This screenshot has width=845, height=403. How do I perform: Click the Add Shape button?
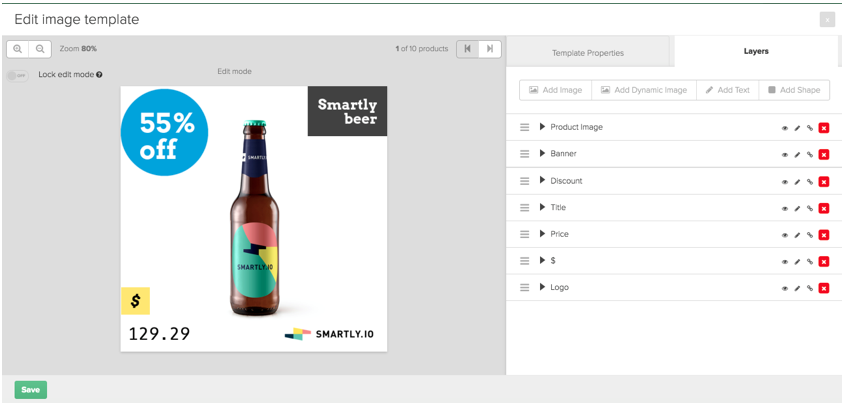click(x=794, y=90)
